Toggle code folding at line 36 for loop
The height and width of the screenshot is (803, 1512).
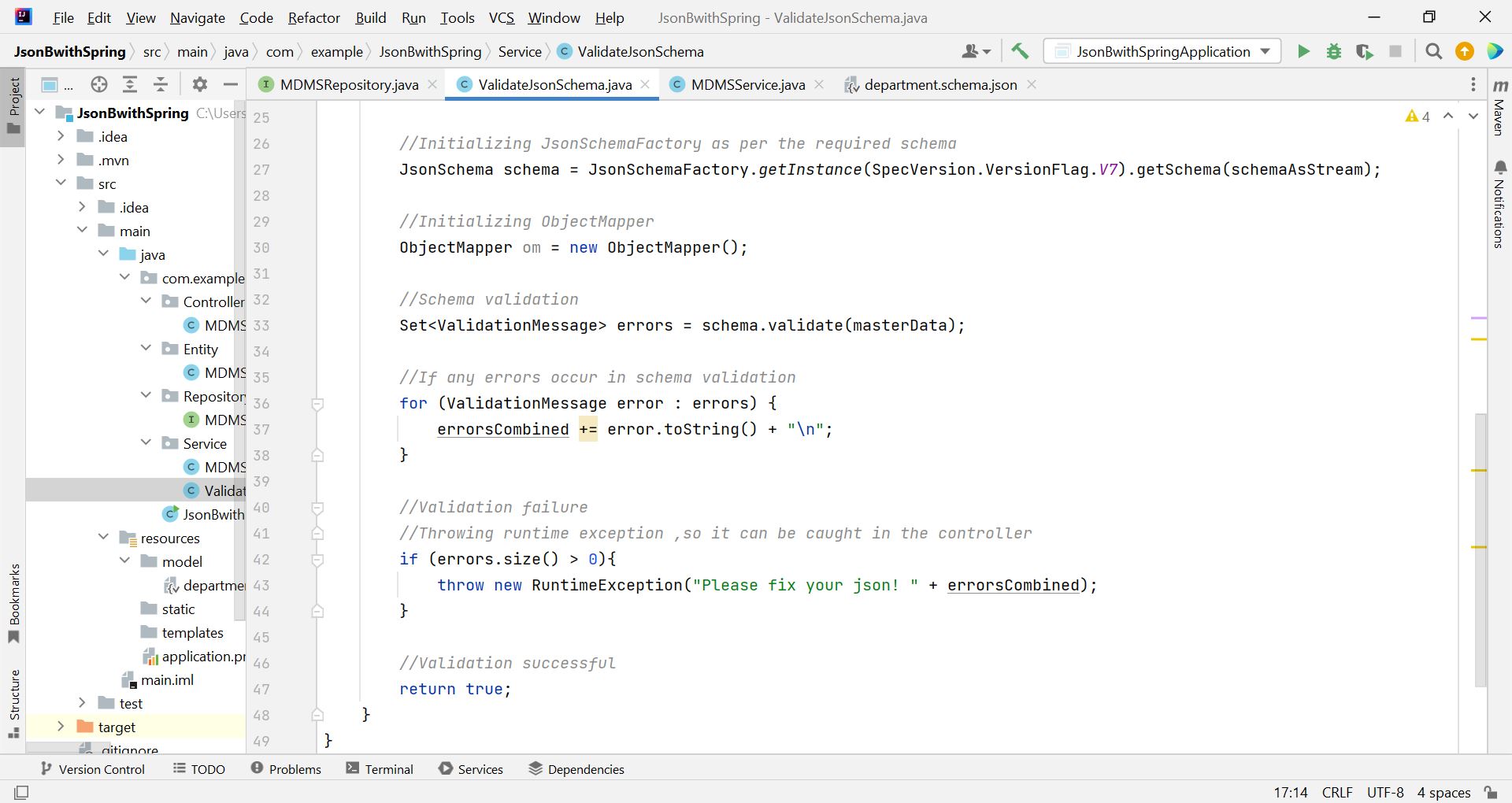pyautogui.click(x=317, y=404)
